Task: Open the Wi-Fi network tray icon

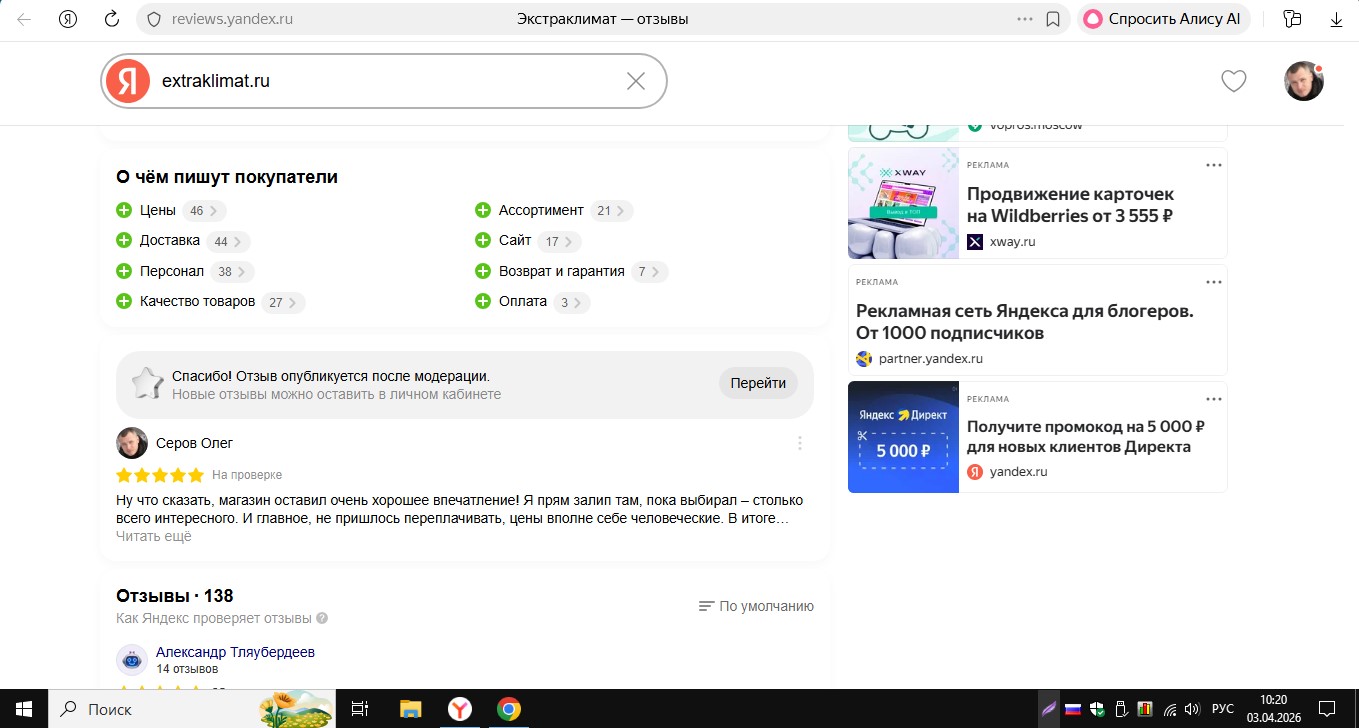Action: 1170,709
